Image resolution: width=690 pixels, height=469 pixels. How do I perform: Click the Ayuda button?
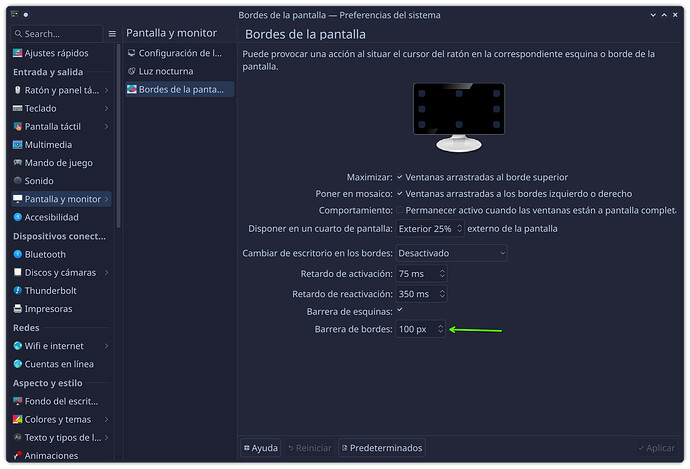261,448
